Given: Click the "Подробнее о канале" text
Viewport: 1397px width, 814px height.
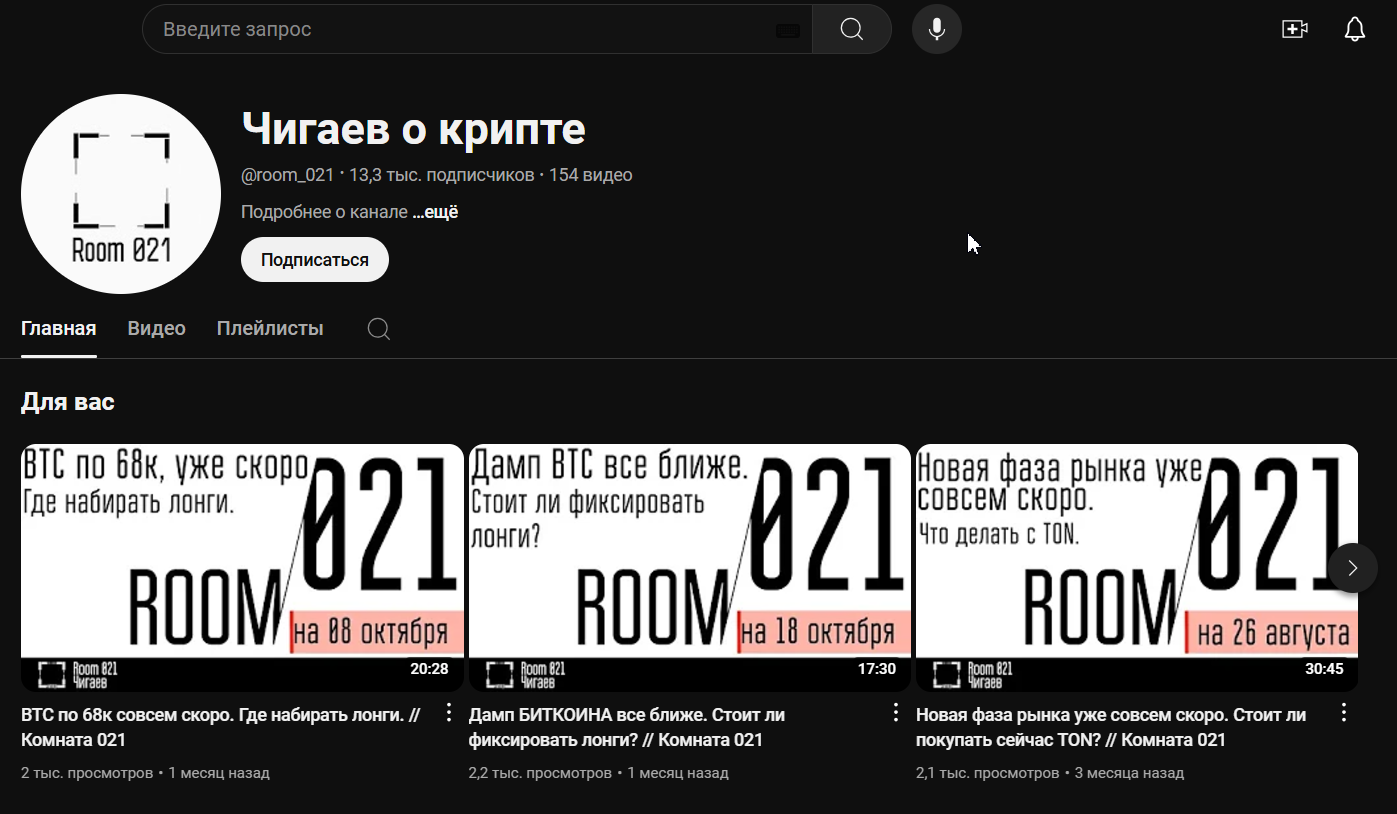Looking at the screenshot, I should coord(325,212).
